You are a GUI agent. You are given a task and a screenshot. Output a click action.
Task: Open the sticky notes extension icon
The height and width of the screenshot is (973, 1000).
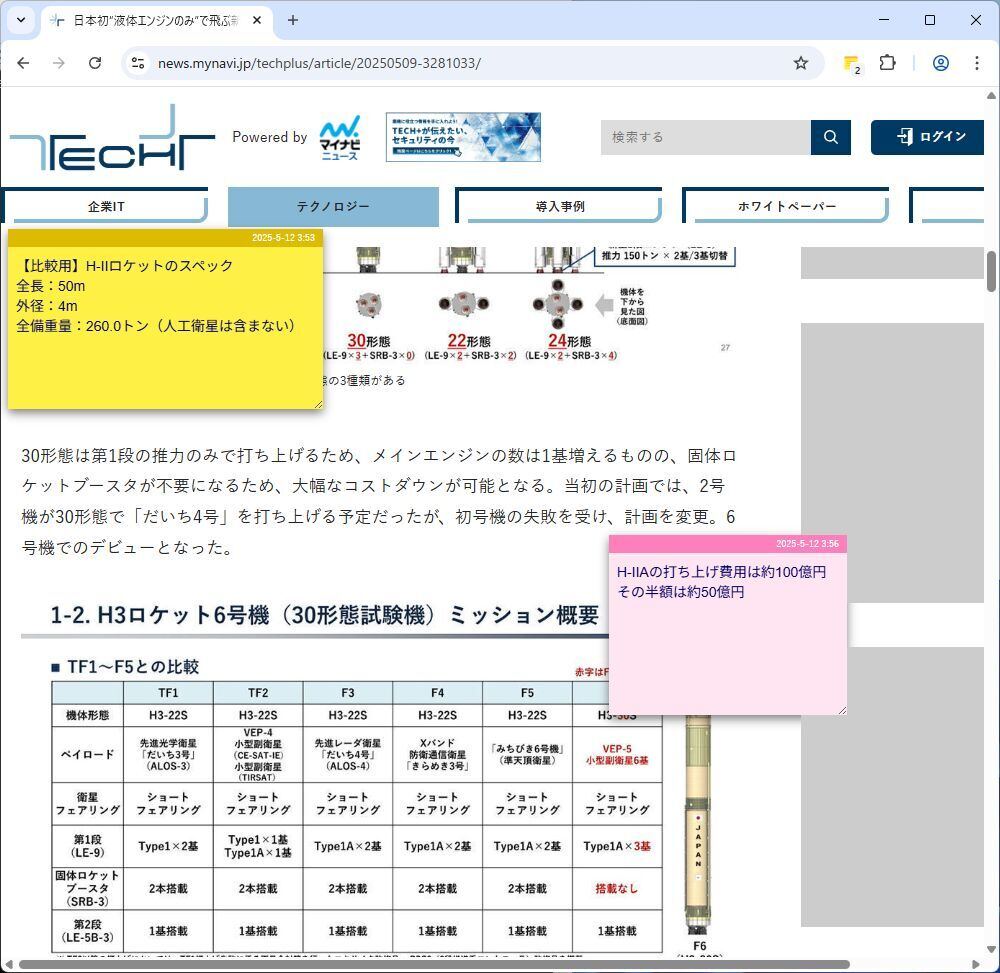851,64
